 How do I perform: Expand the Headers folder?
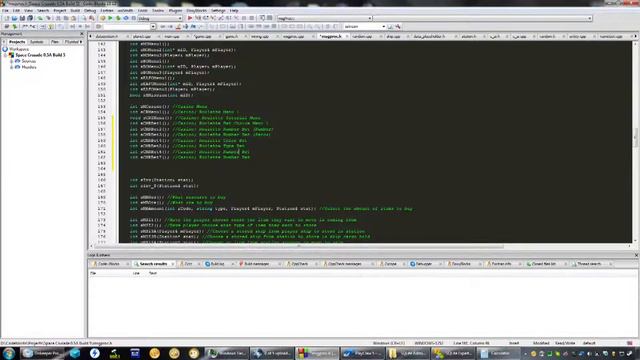(12, 67)
